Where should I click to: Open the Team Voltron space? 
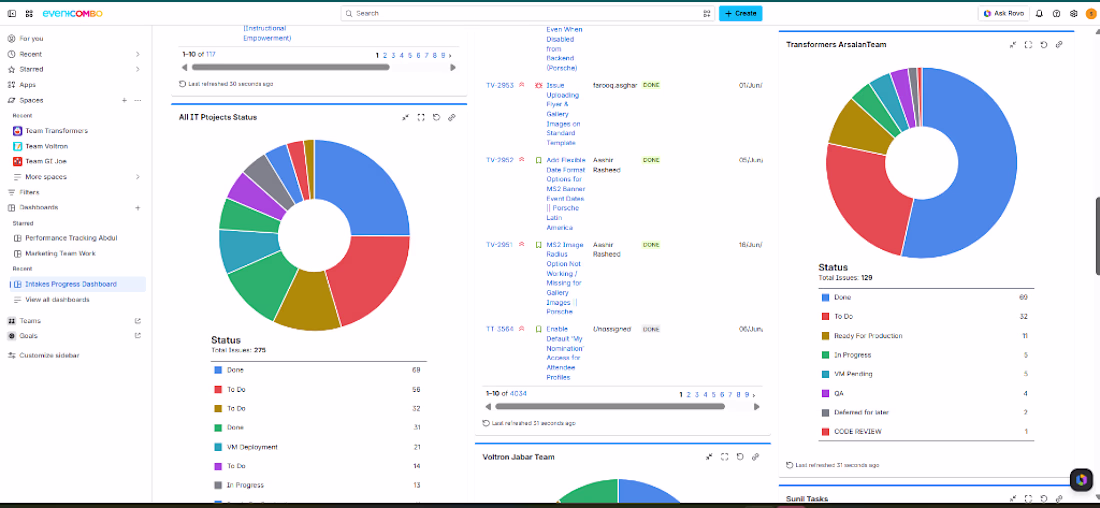[46, 146]
